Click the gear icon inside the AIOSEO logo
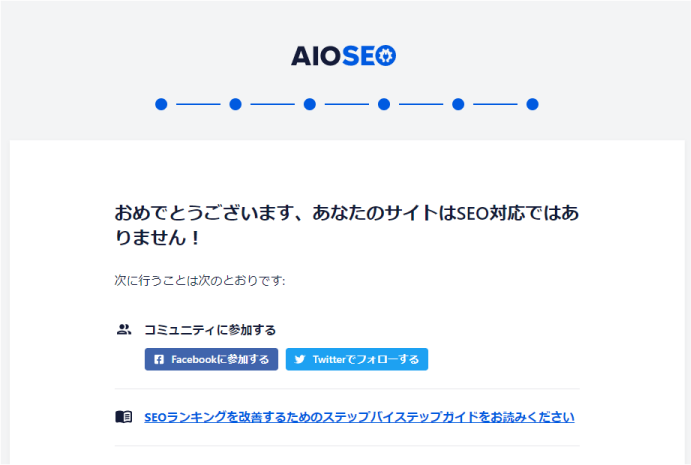 click(386, 56)
